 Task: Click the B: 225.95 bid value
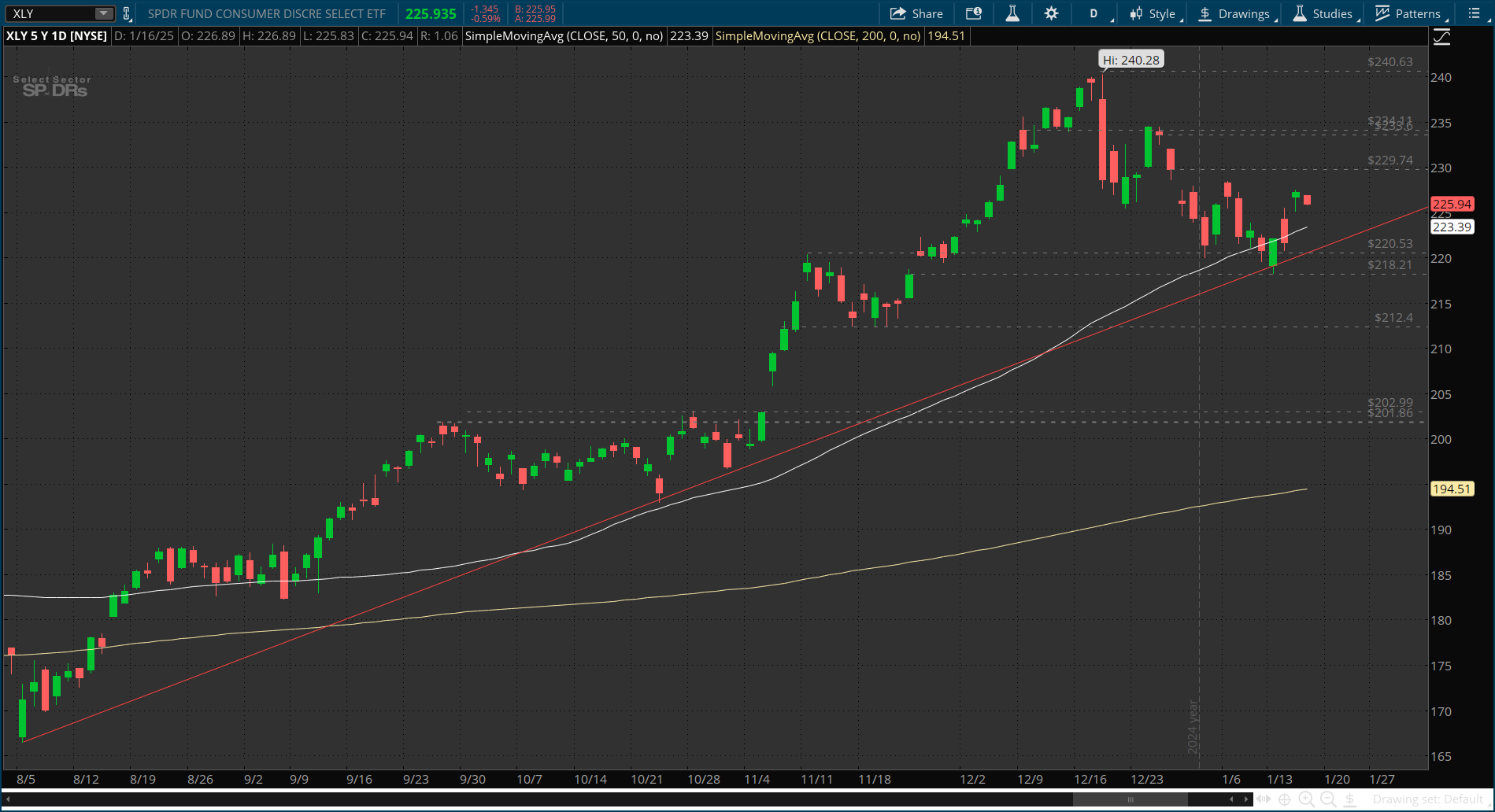click(535, 9)
